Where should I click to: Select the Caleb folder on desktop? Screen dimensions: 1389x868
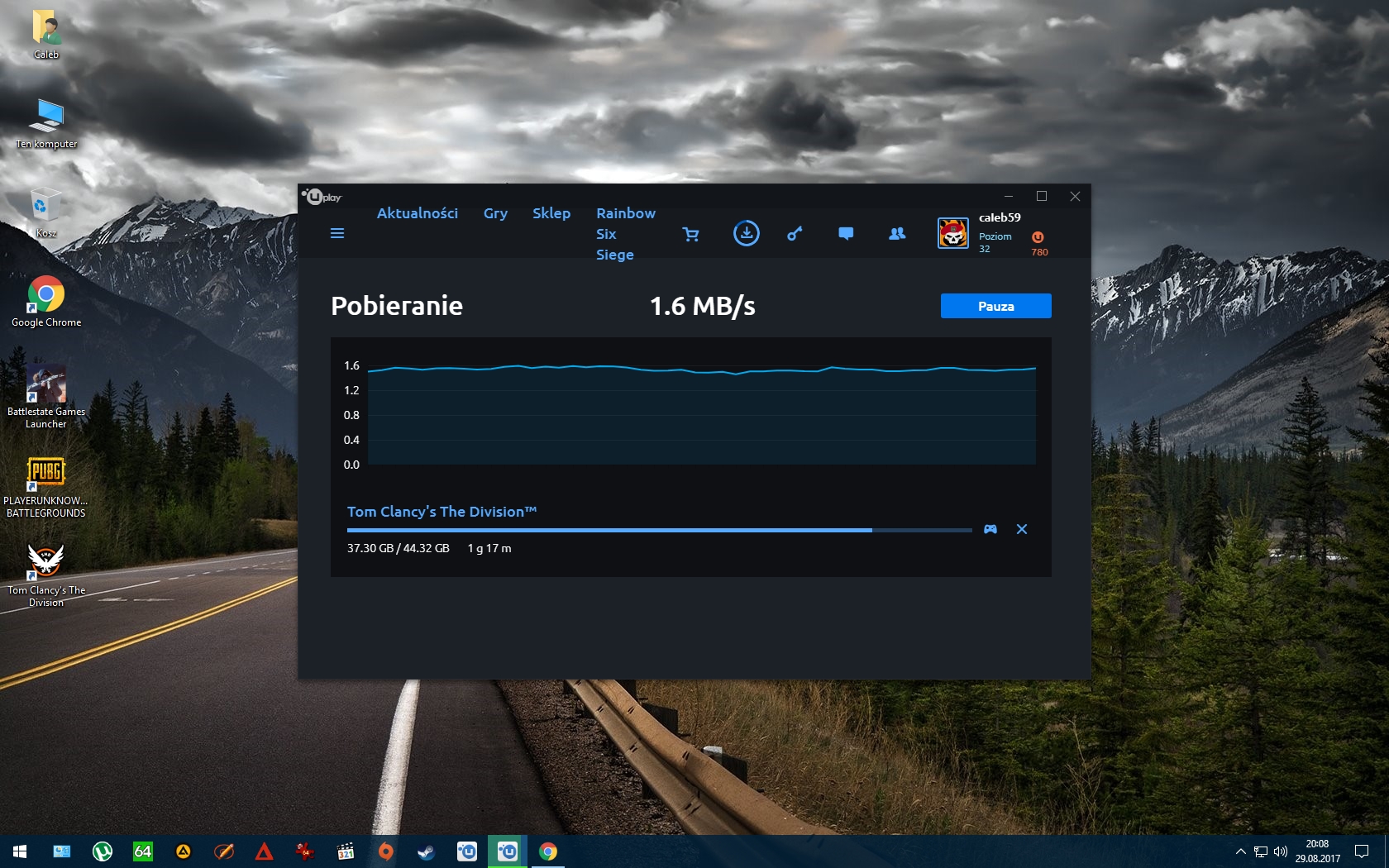(x=46, y=34)
